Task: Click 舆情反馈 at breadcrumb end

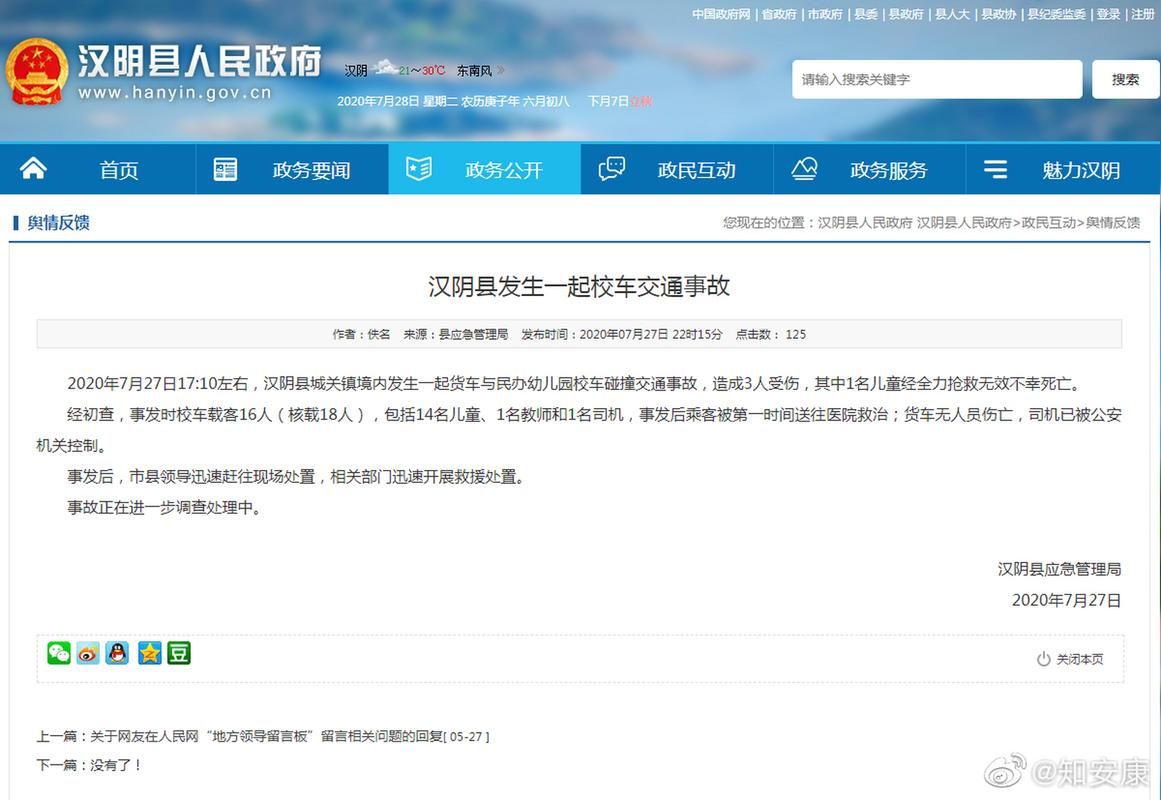Action: (1113, 222)
